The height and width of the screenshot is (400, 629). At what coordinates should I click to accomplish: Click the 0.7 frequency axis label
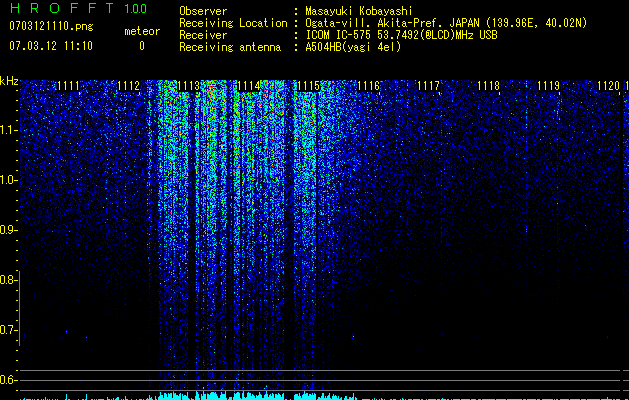click(7, 330)
